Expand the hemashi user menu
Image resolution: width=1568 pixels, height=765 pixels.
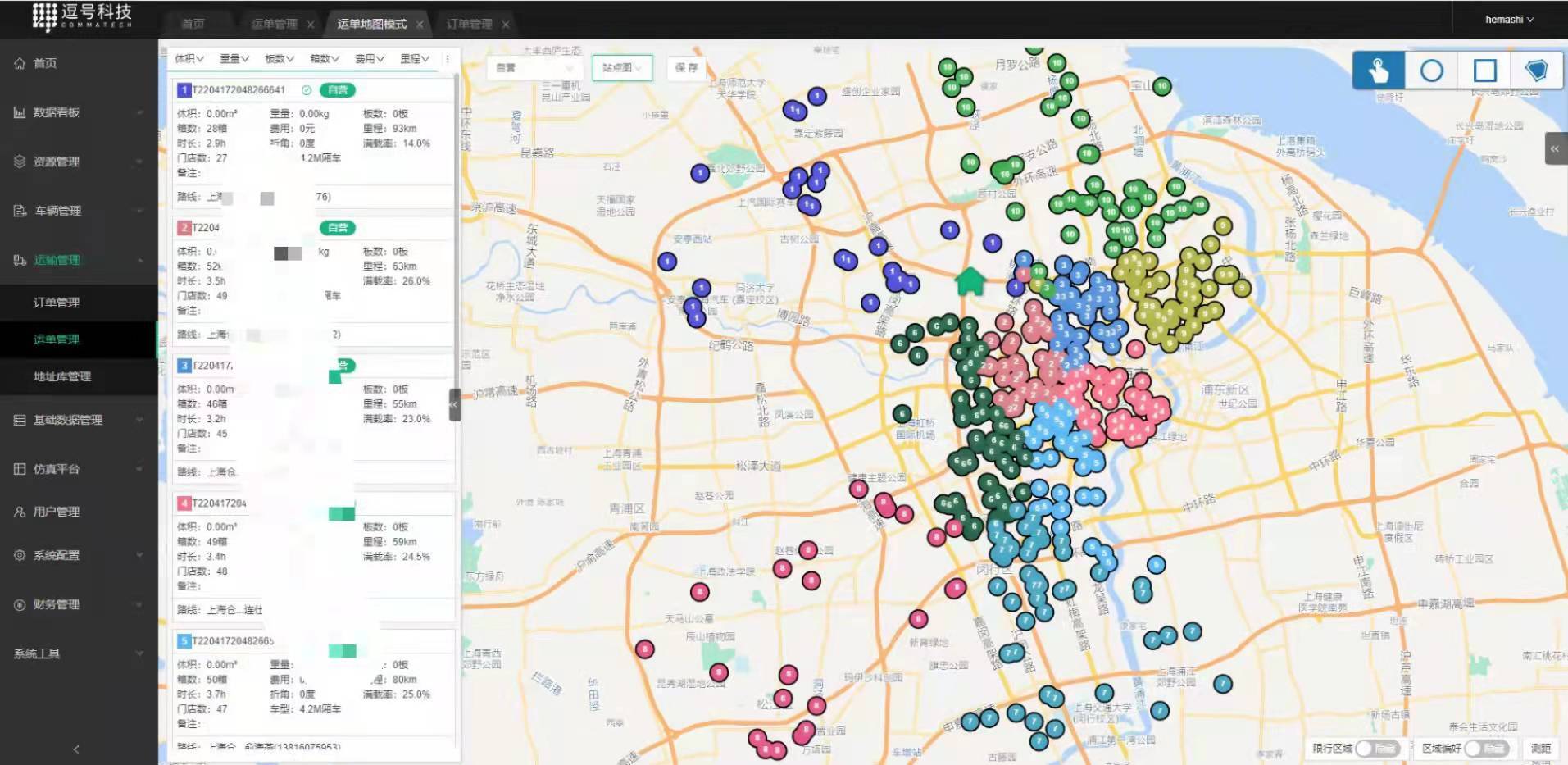point(1508,20)
